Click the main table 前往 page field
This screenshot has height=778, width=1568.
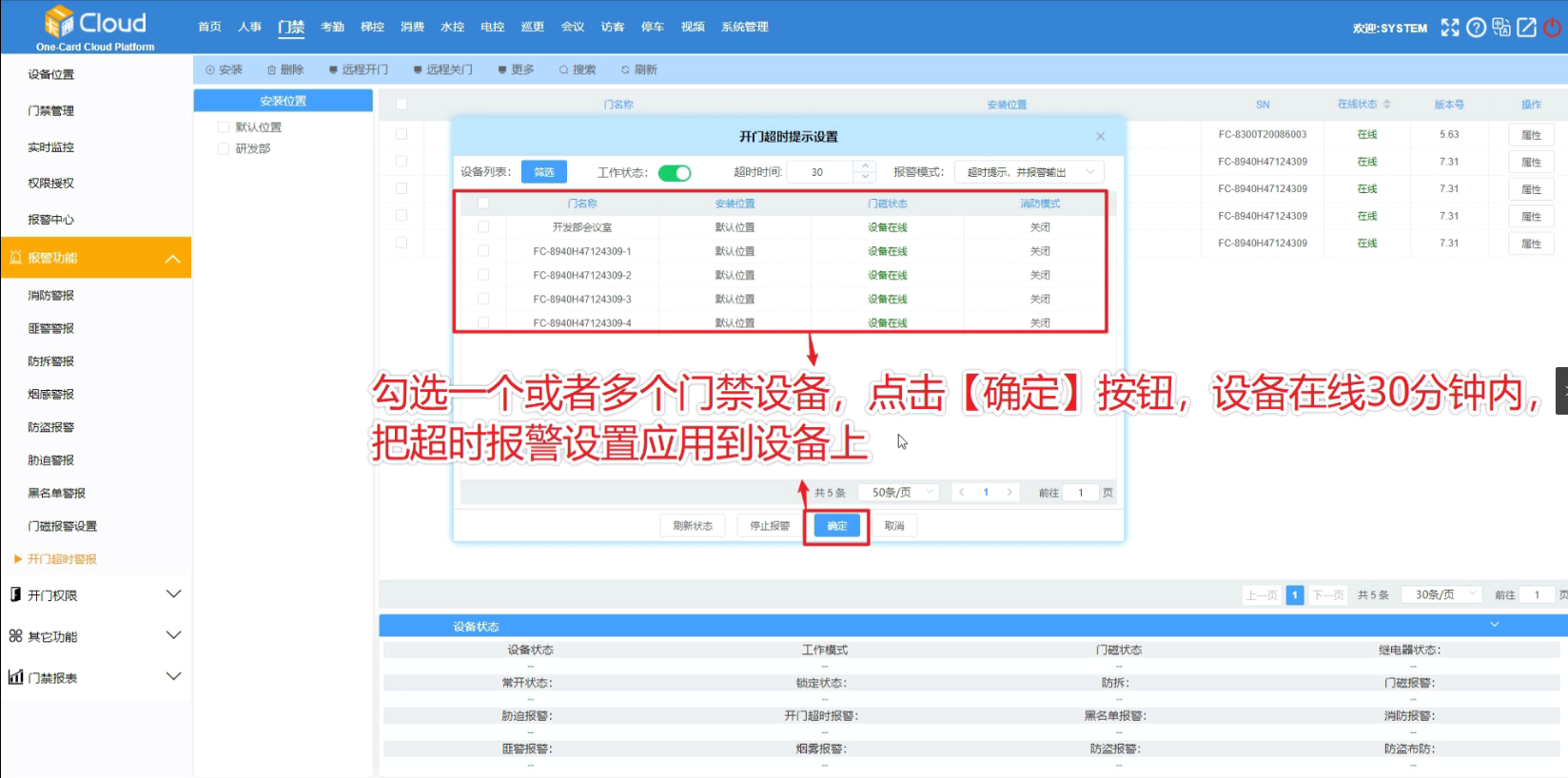[x=1537, y=594]
